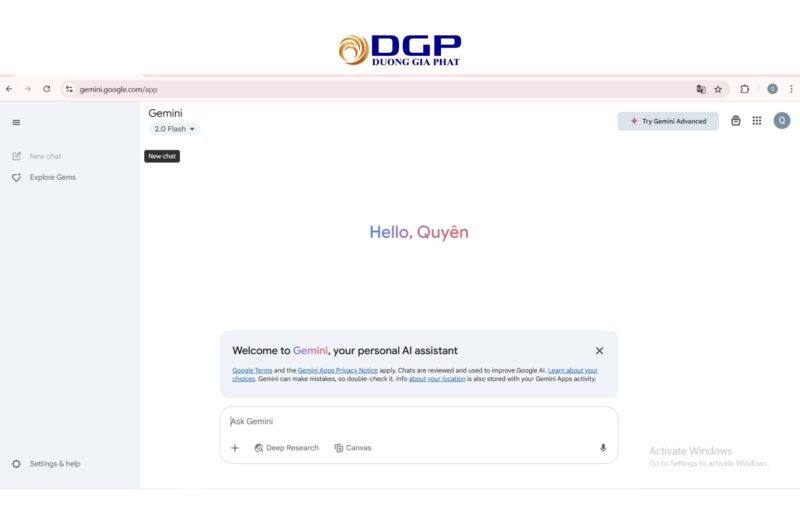Click the microphone voice input icon
Screen dimensions: 800x512
(603, 448)
